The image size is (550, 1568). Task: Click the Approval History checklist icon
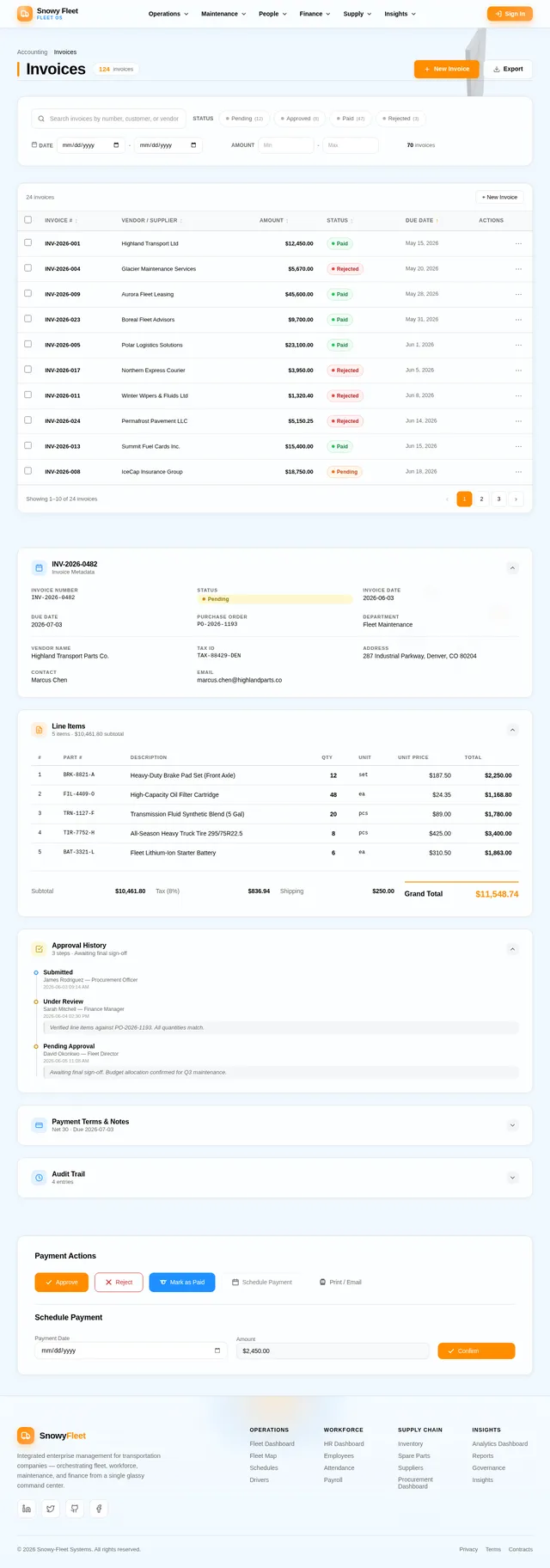tap(39, 949)
